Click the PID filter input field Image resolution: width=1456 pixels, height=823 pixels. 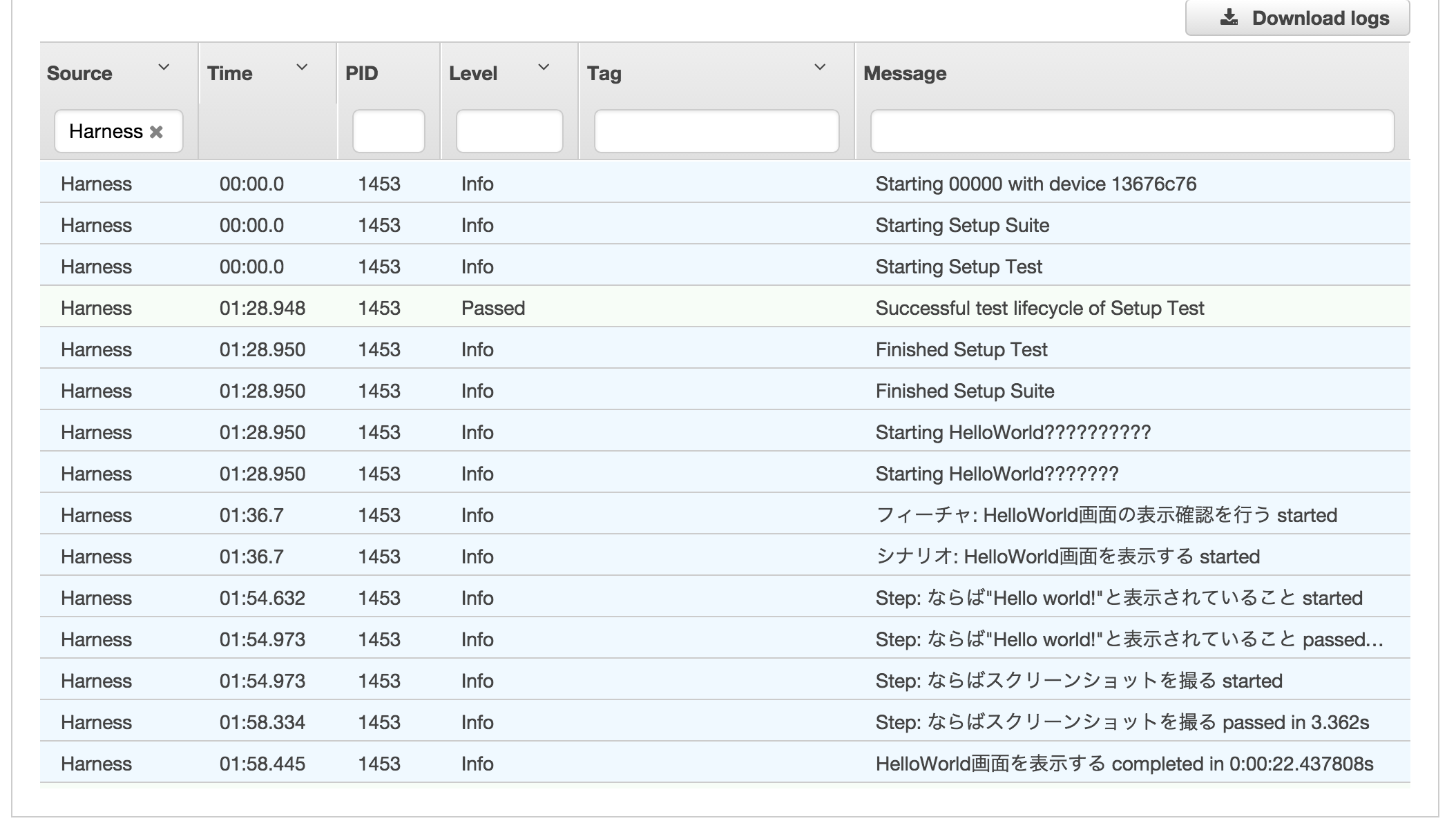[x=388, y=131]
